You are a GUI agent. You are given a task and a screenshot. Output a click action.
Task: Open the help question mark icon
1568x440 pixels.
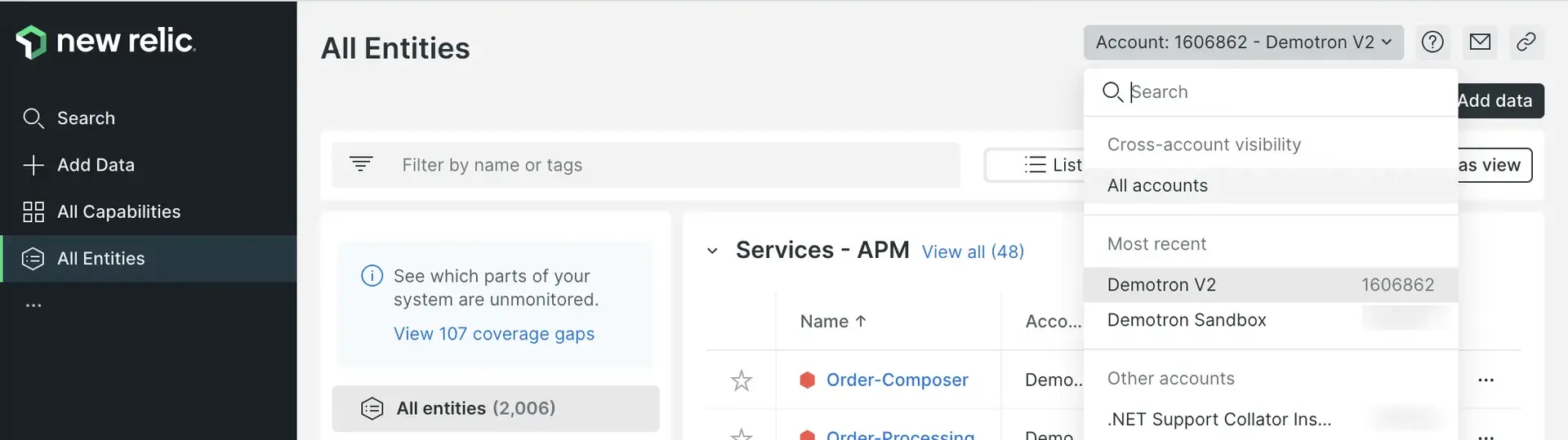1432,42
